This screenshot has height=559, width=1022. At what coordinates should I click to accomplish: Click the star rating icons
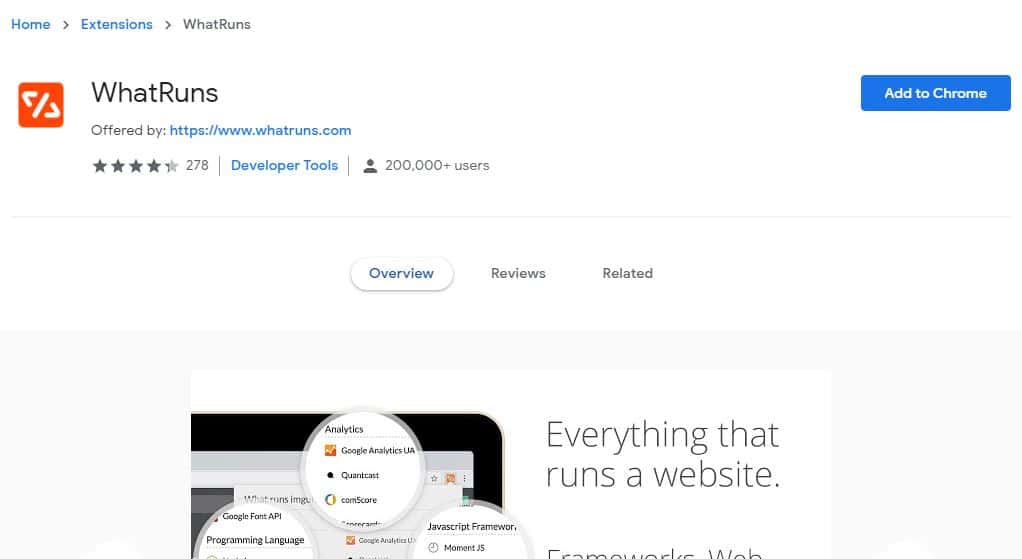click(136, 165)
